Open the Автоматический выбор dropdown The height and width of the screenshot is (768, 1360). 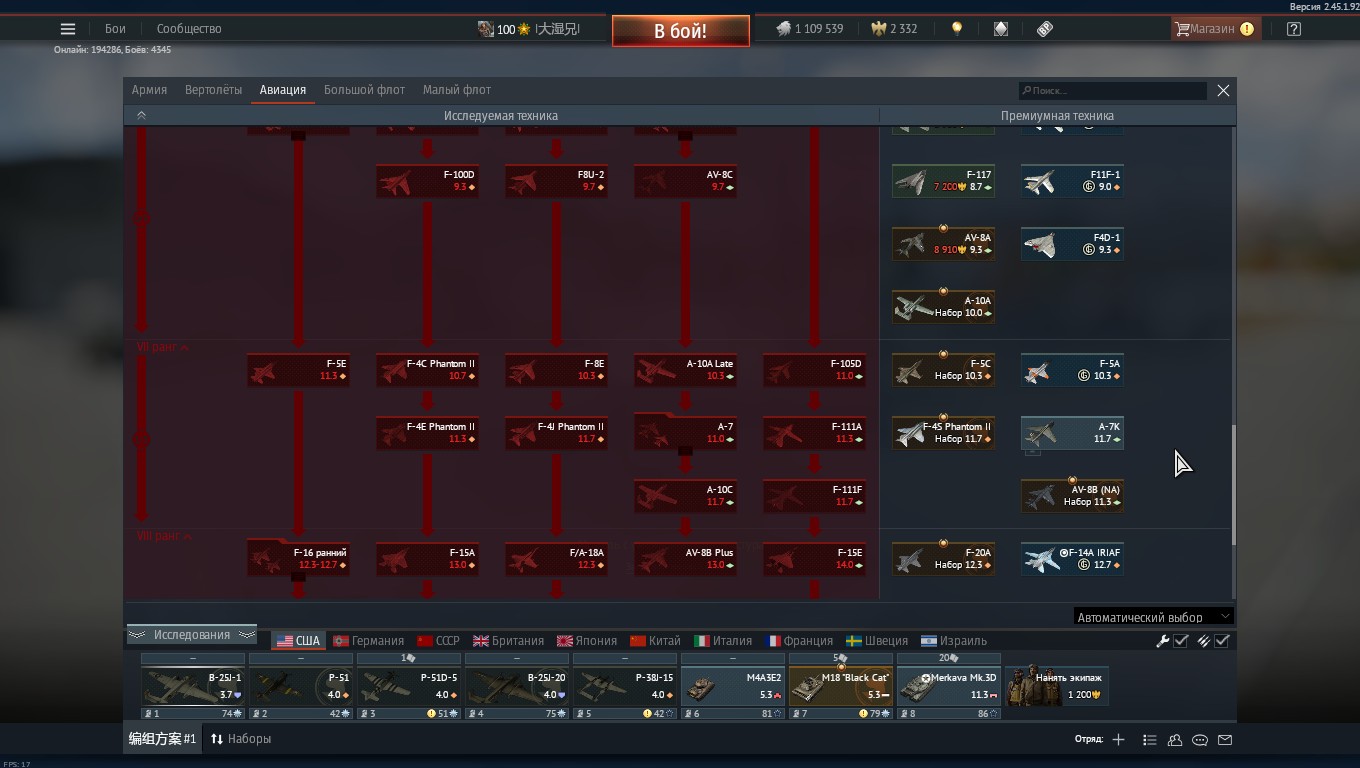point(1153,617)
